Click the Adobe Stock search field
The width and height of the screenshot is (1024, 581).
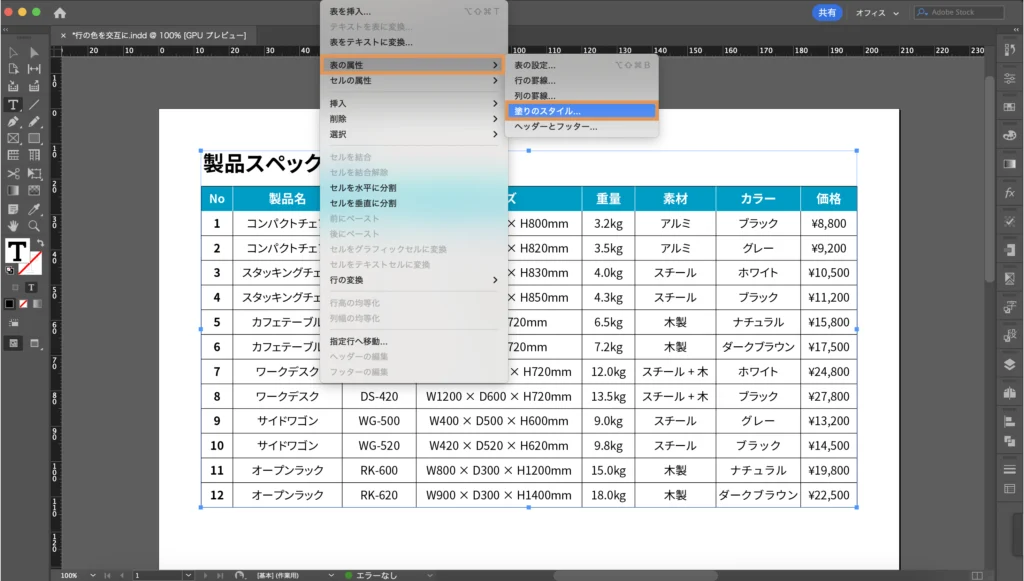coord(960,13)
